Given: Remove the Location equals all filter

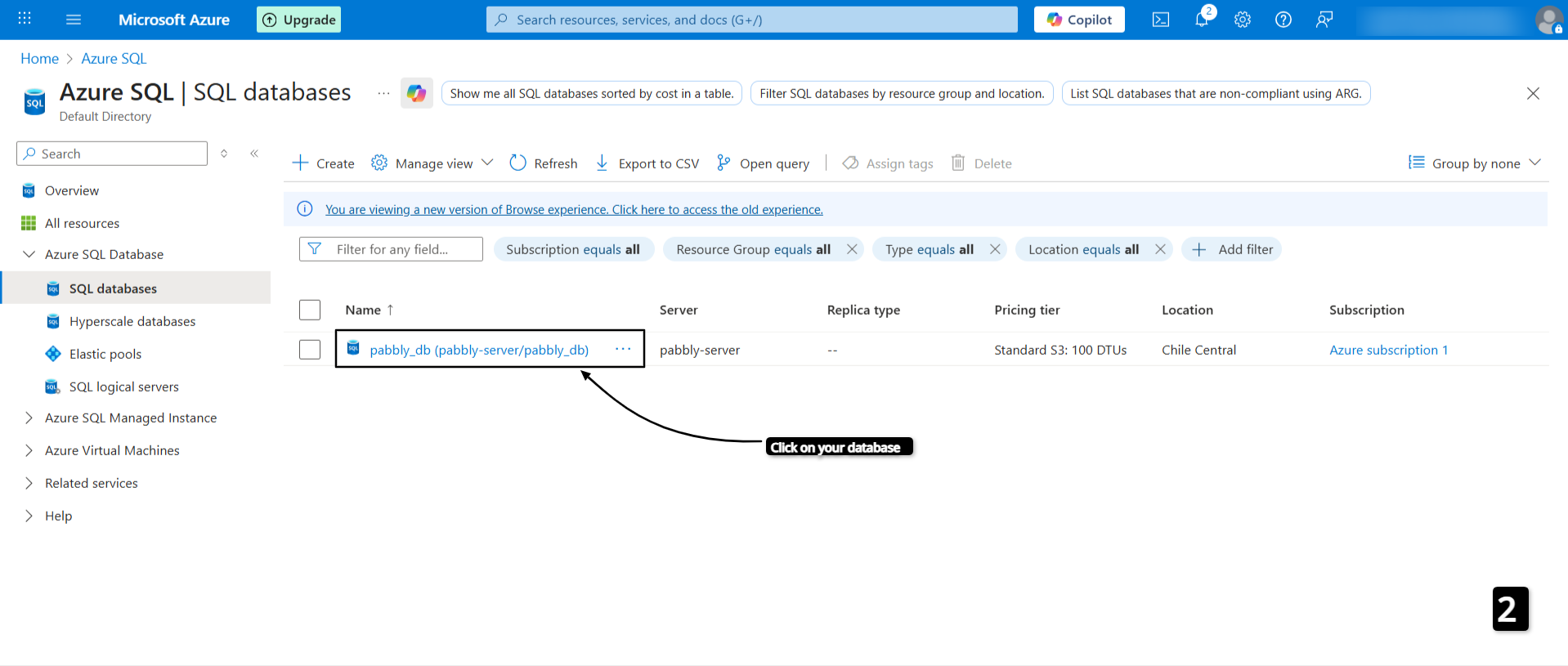Looking at the screenshot, I should tap(1159, 249).
